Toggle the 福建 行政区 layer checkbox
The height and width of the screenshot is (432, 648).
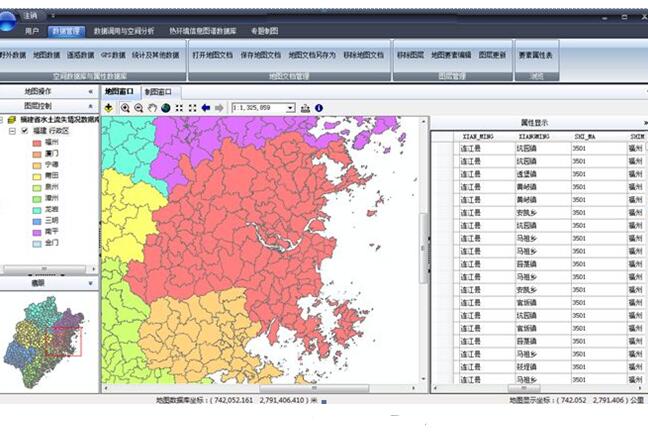point(24,130)
